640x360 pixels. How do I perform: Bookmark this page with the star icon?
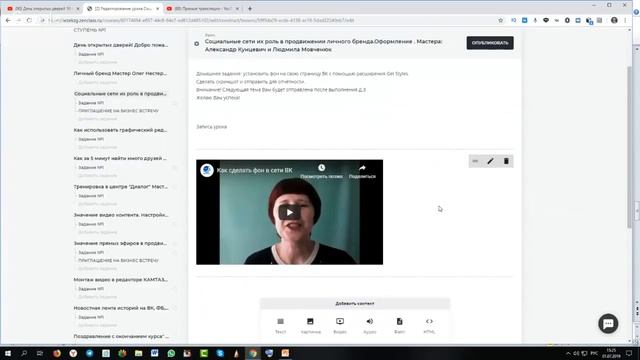tap(500, 20)
